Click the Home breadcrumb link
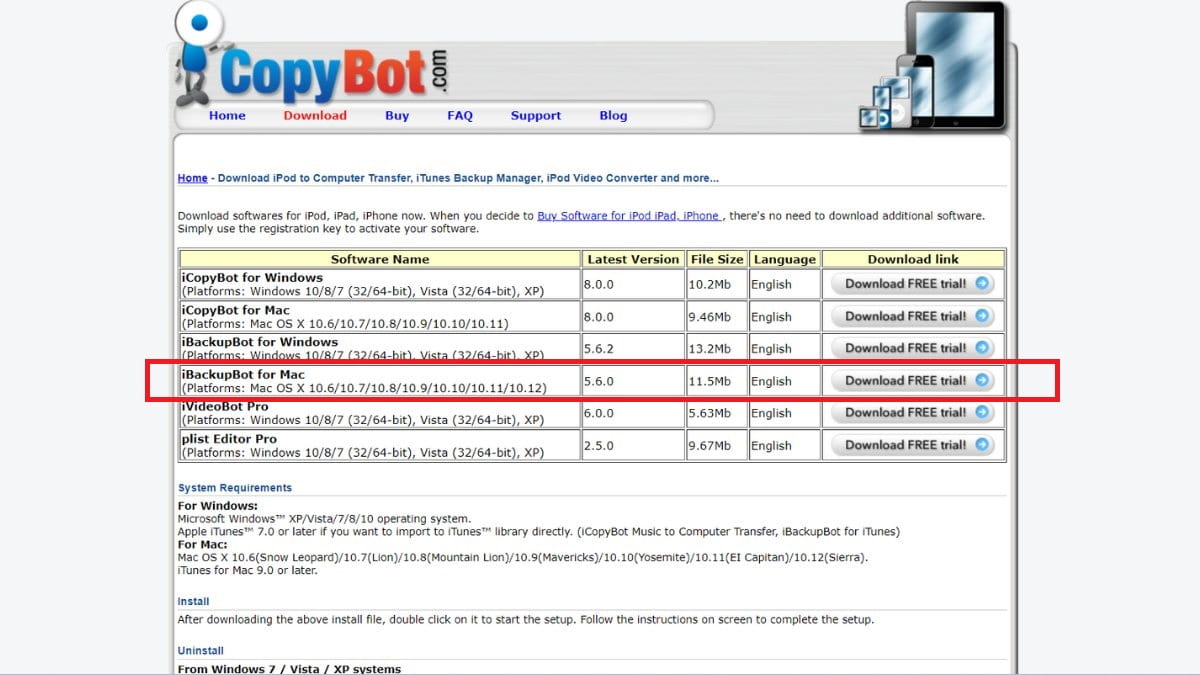 [192, 178]
